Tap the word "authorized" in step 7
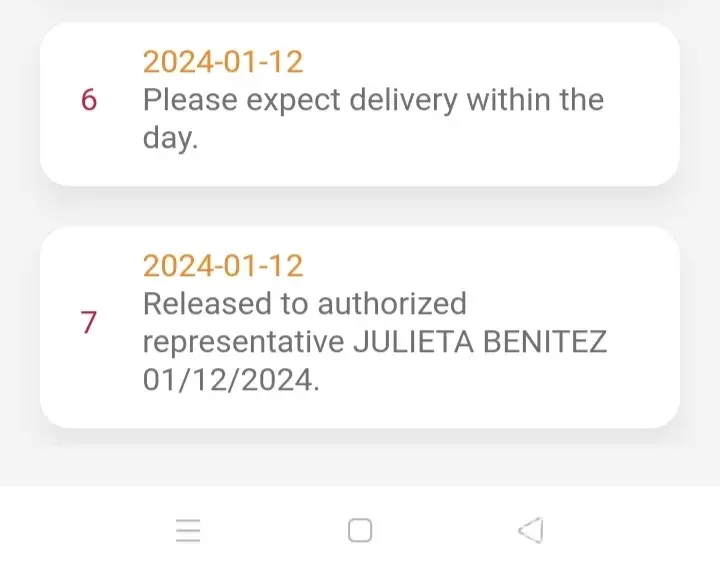This screenshot has height=574, width=720. pyautogui.click(x=391, y=303)
